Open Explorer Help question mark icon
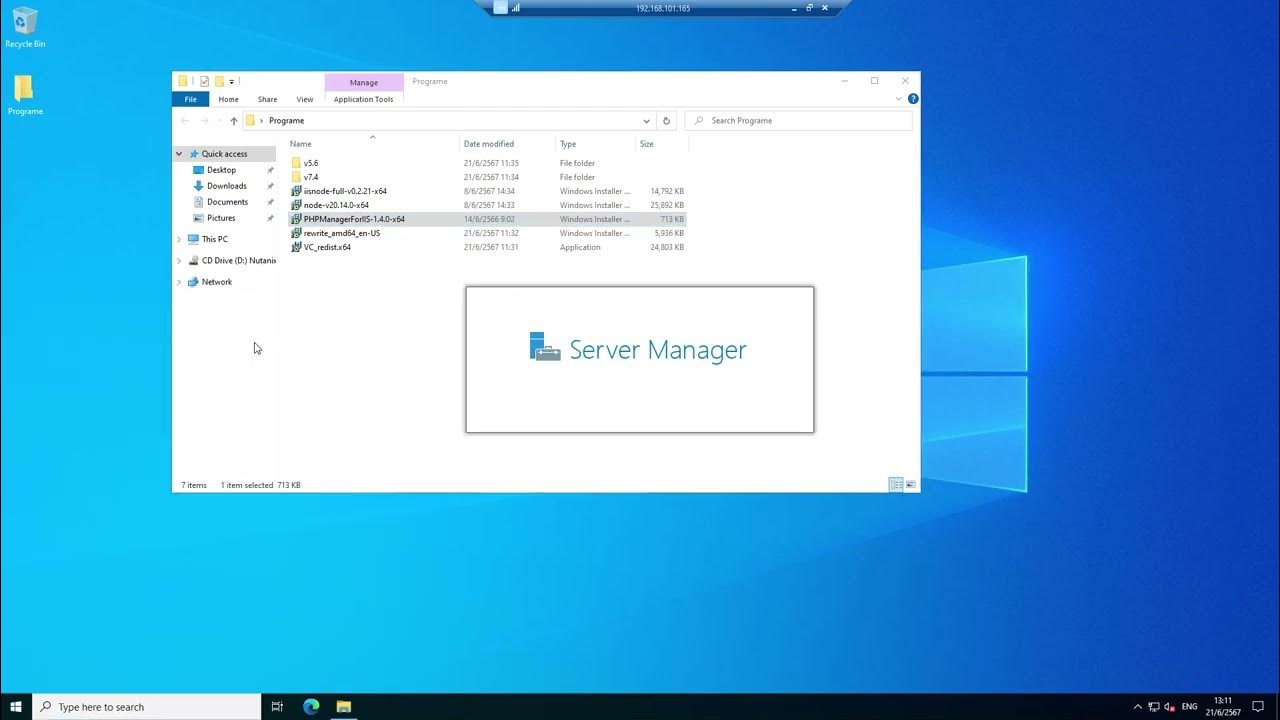Viewport: 1280px width, 720px height. pos(913,99)
